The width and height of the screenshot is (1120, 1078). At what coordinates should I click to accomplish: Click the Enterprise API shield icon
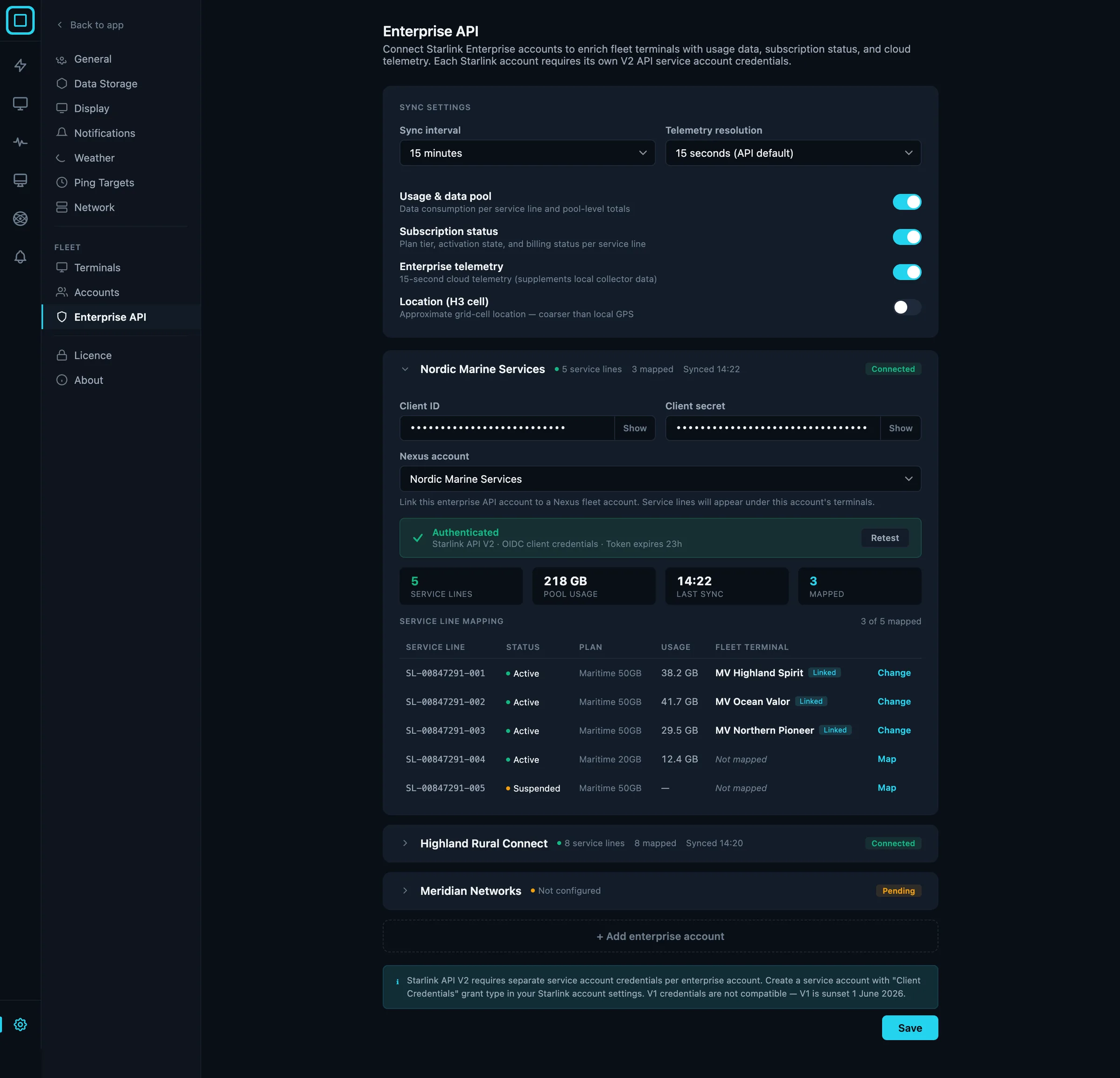click(x=62, y=316)
